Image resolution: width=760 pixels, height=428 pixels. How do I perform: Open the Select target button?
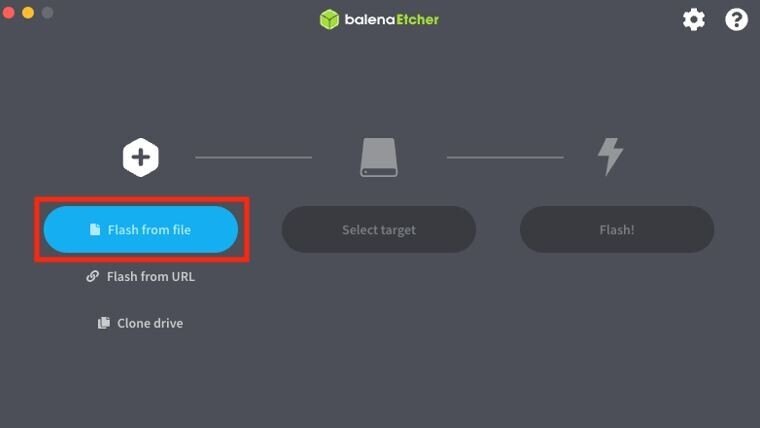tap(379, 229)
